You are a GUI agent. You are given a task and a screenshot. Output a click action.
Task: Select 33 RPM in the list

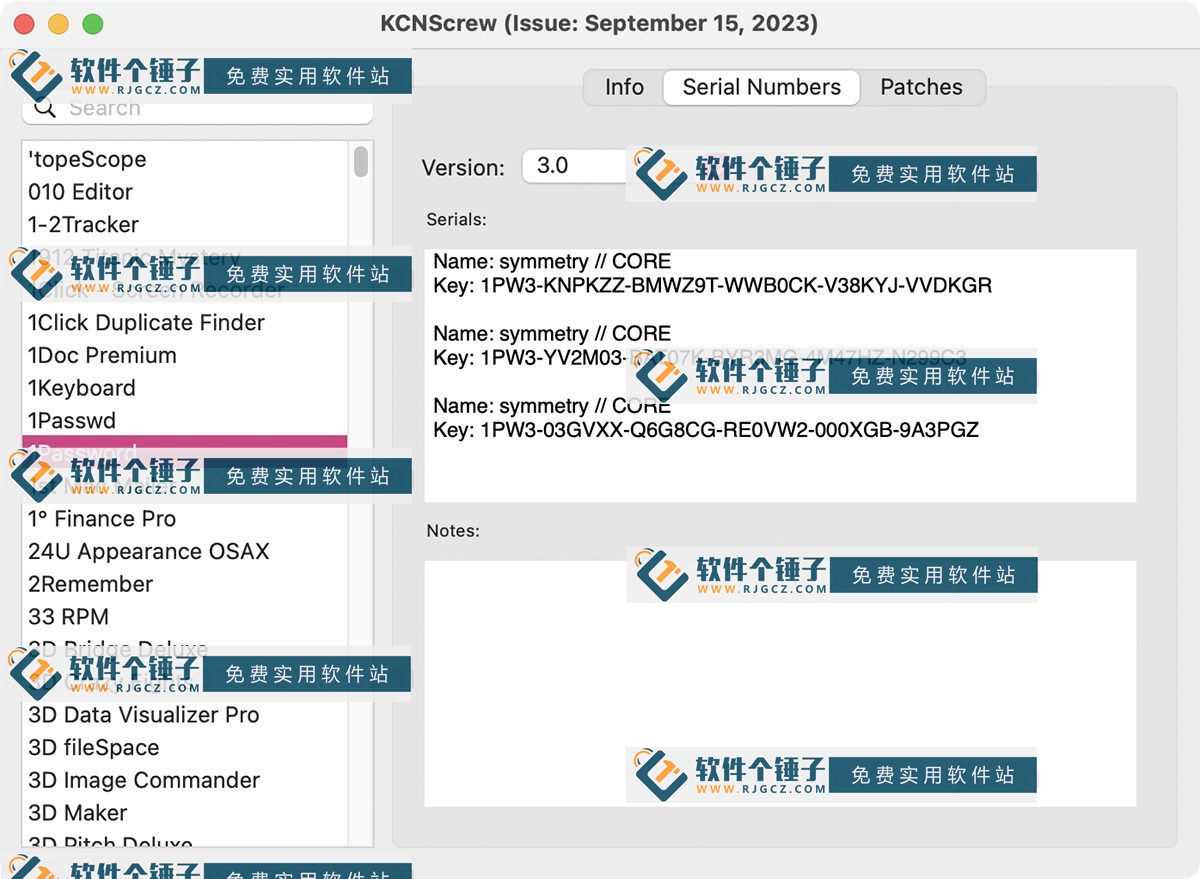pyautogui.click(x=185, y=616)
